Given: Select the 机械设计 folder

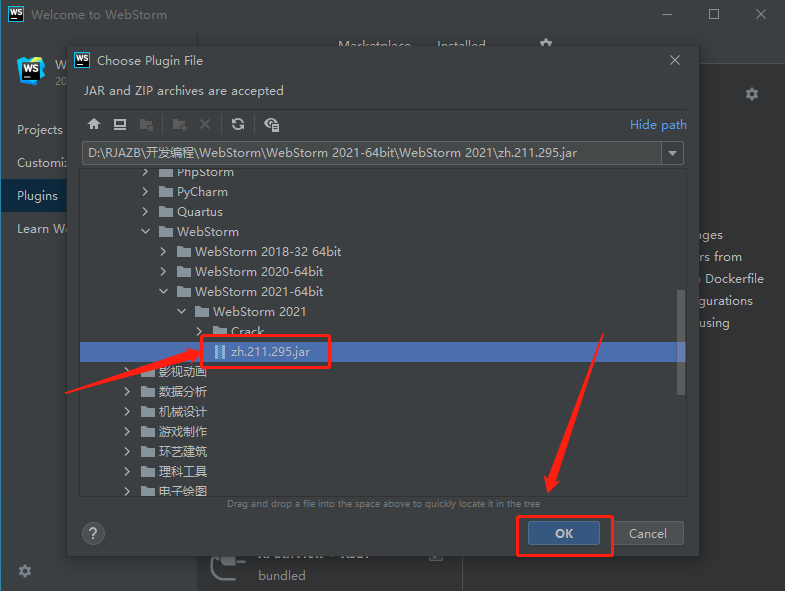Looking at the screenshot, I should 382,412.
